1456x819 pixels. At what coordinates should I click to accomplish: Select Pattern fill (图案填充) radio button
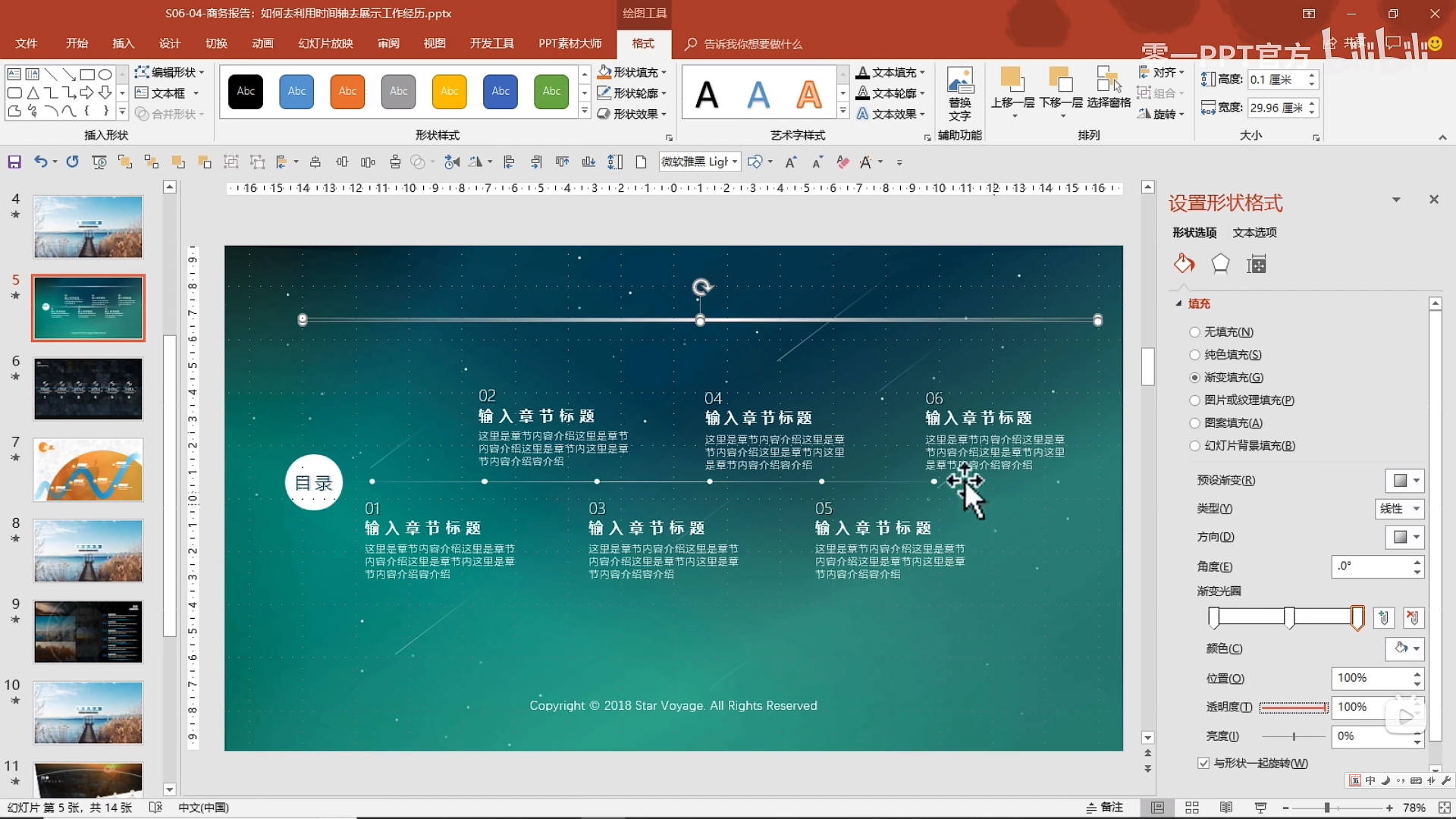(x=1195, y=423)
